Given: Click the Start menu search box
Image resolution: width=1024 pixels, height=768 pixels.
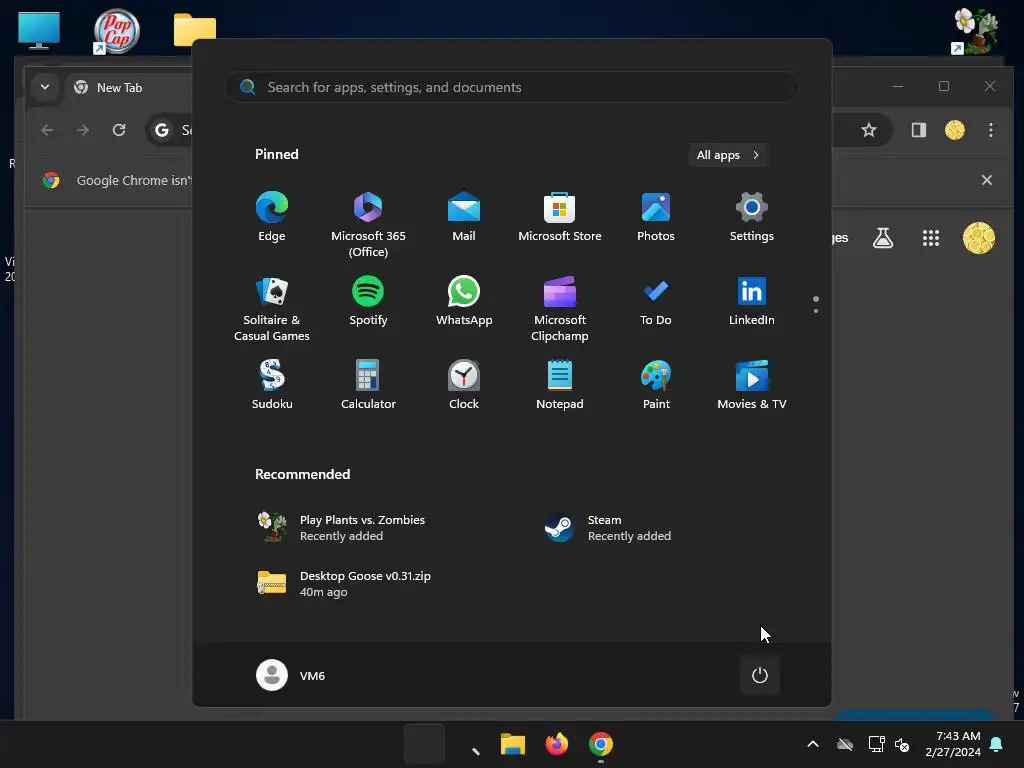Looking at the screenshot, I should click(511, 87).
